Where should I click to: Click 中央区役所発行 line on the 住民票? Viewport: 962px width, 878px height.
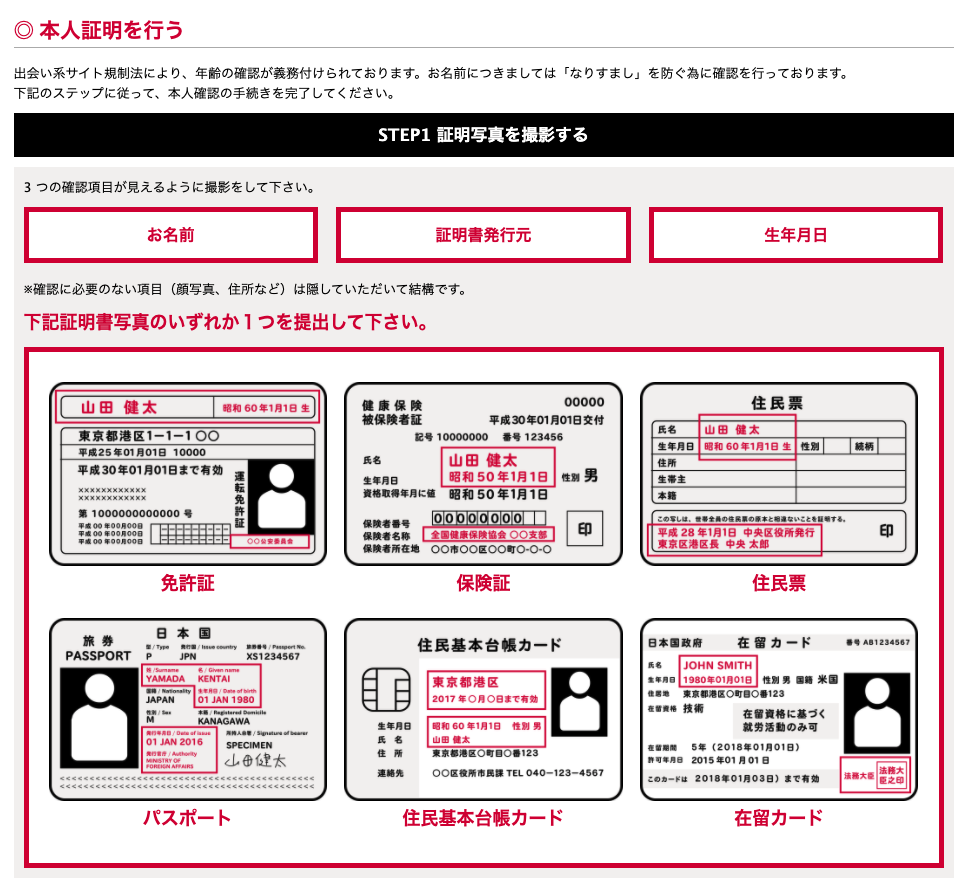pos(736,533)
